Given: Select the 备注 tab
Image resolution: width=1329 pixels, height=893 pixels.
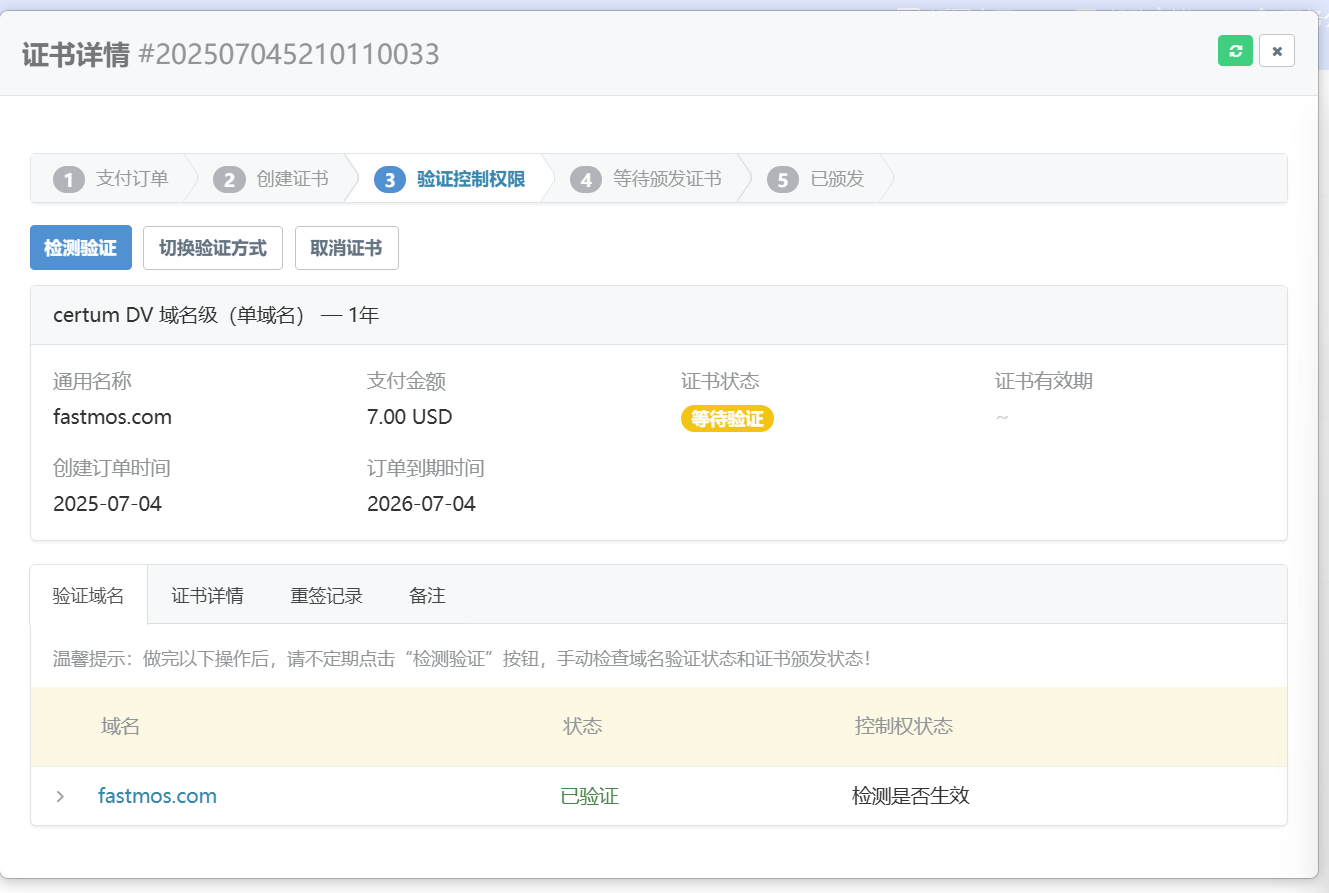Looking at the screenshot, I should 427,595.
